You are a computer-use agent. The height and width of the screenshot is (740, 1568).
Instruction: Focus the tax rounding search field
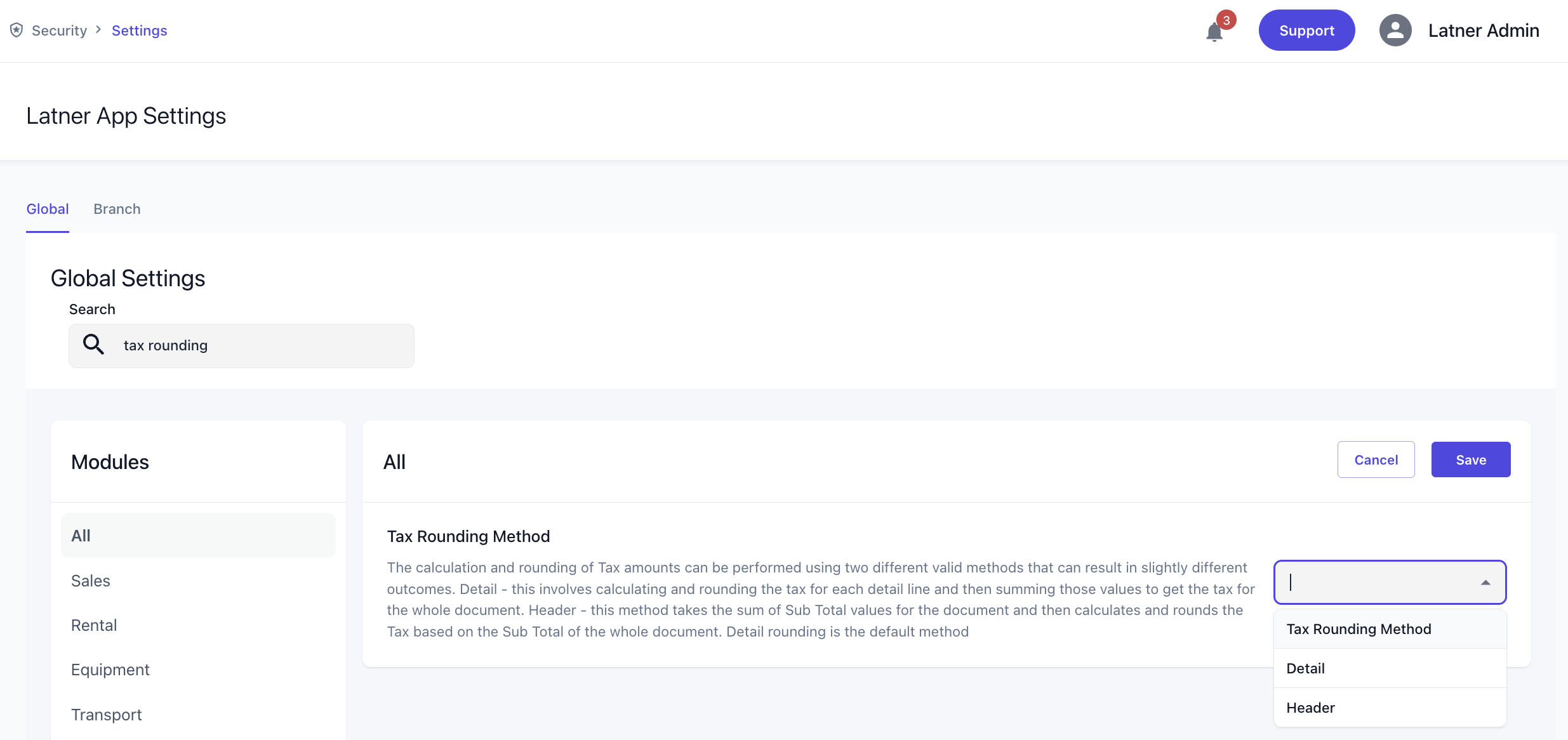click(x=260, y=345)
